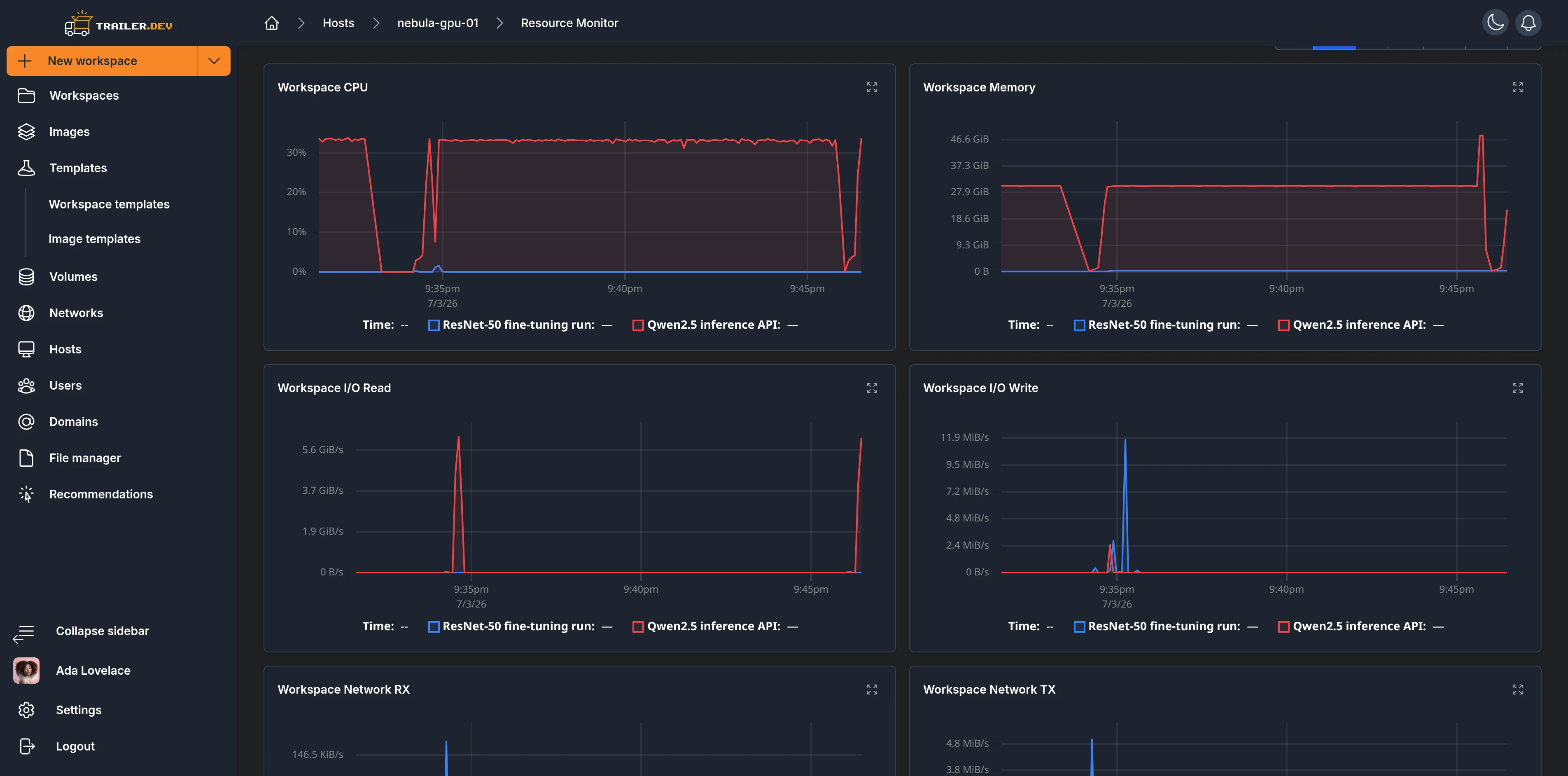Click the Workspaces folder icon
1568x776 pixels.
click(26, 96)
